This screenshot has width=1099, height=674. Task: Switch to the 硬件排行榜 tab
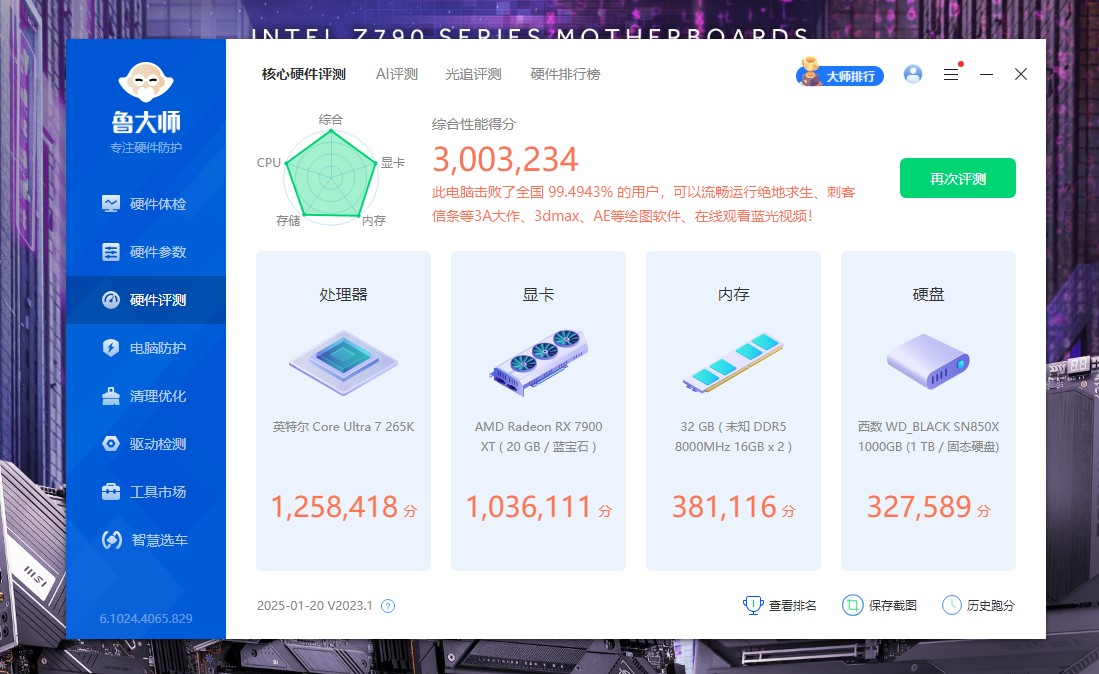click(x=566, y=74)
